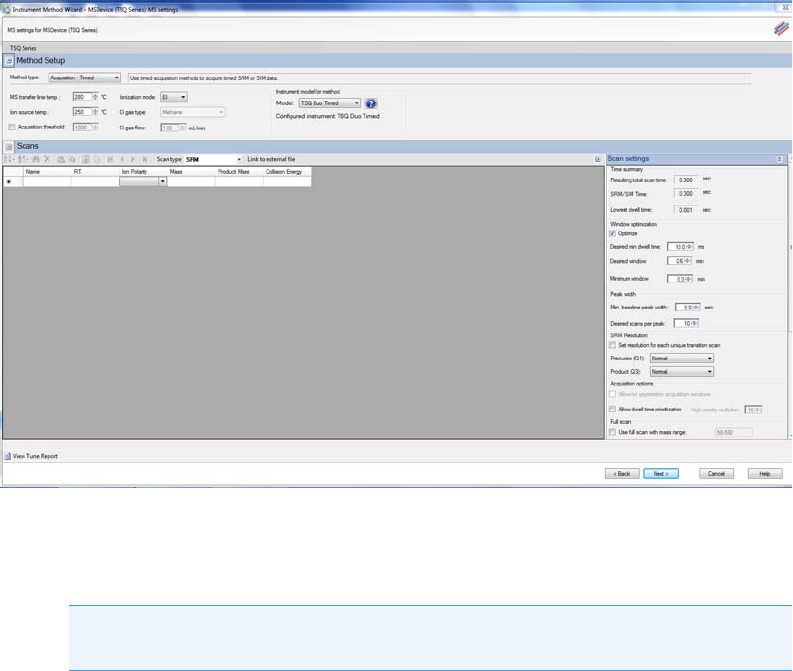Click the Resulting total scan time value

[686, 180]
